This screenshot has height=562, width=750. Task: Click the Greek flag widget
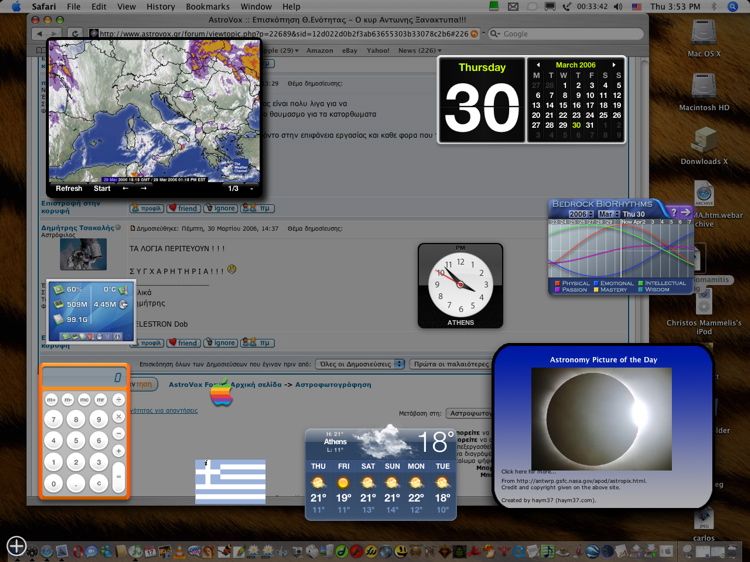tap(230, 482)
